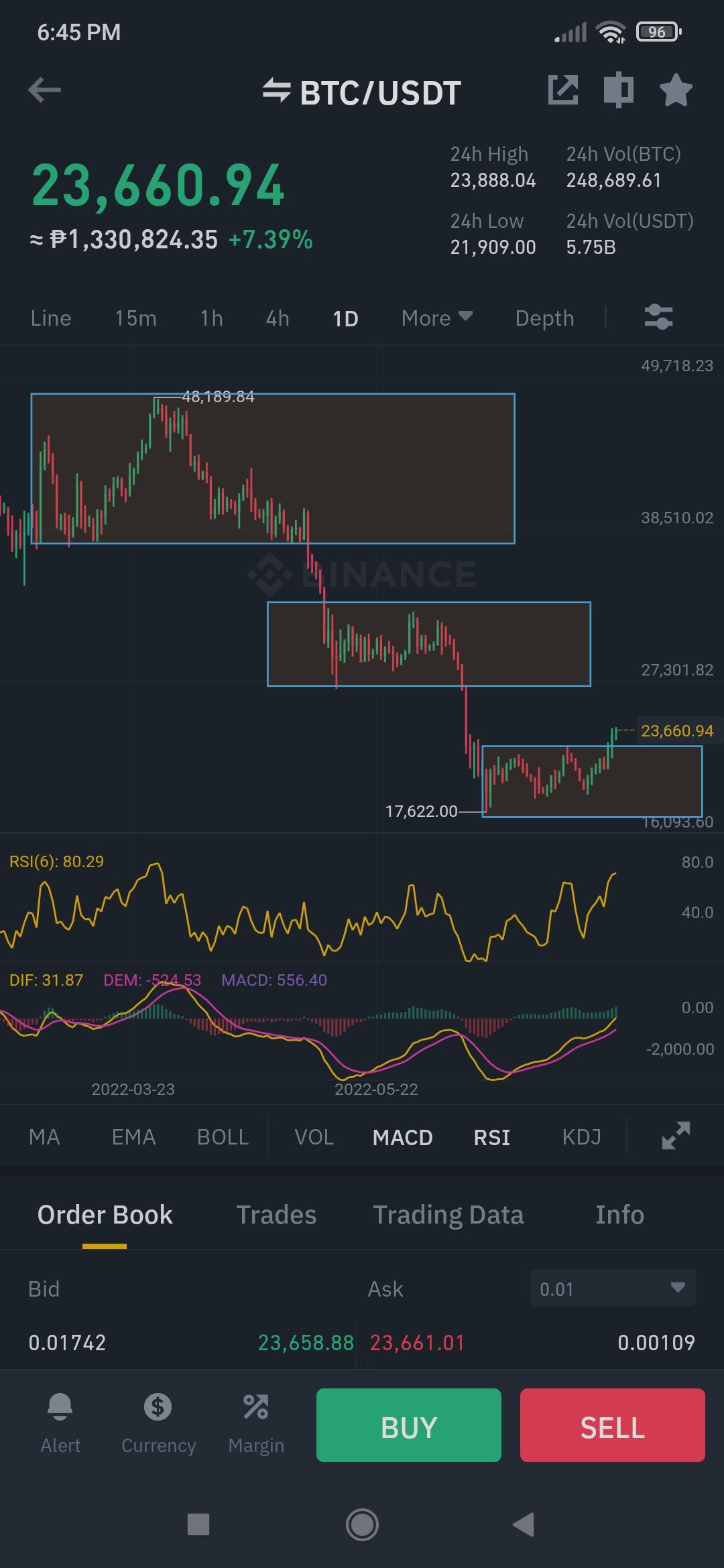This screenshot has height=1568, width=724.
Task: Tap the 2022-05-22 date label
Action: 376,1089
